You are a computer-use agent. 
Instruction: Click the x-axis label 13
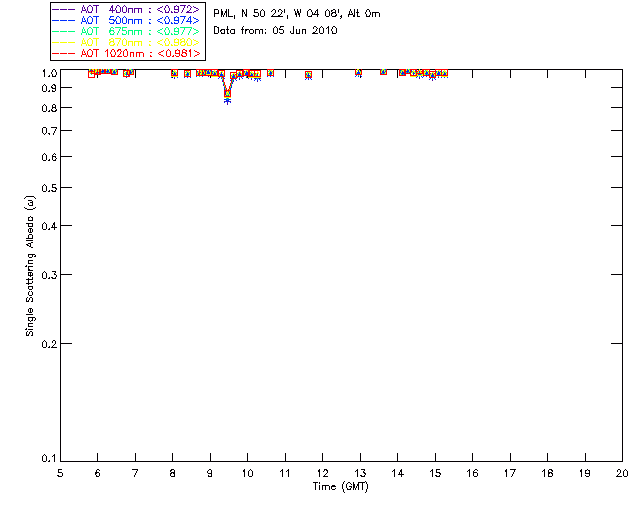(360, 473)
